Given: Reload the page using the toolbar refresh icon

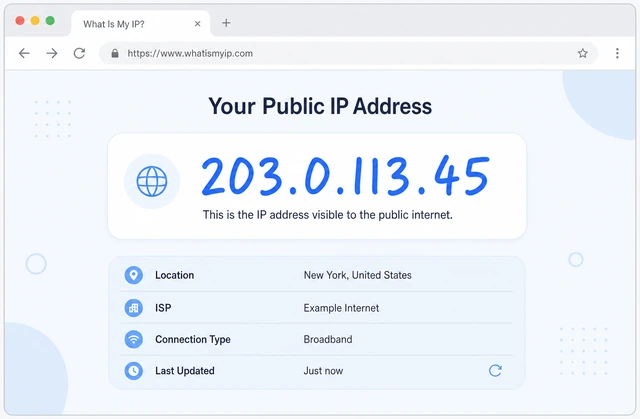Looking at the screenshot, I should coord(79,53).
